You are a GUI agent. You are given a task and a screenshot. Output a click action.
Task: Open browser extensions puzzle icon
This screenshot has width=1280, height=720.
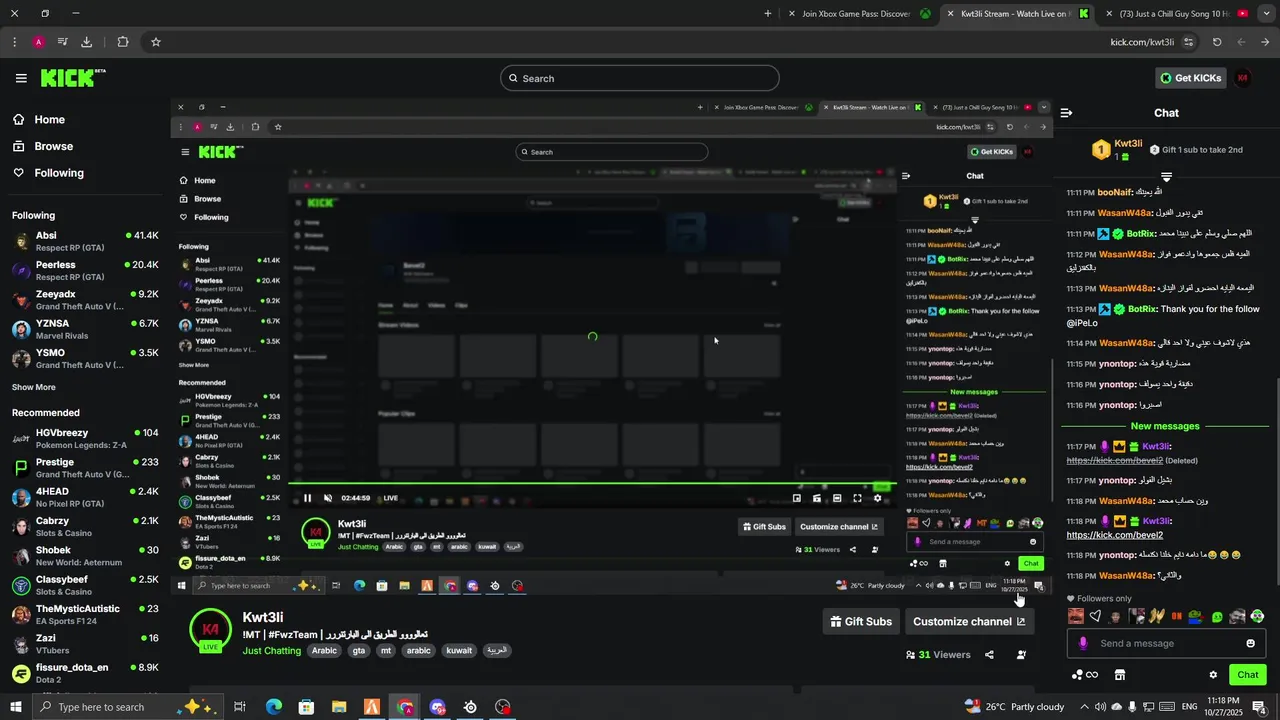123,42
